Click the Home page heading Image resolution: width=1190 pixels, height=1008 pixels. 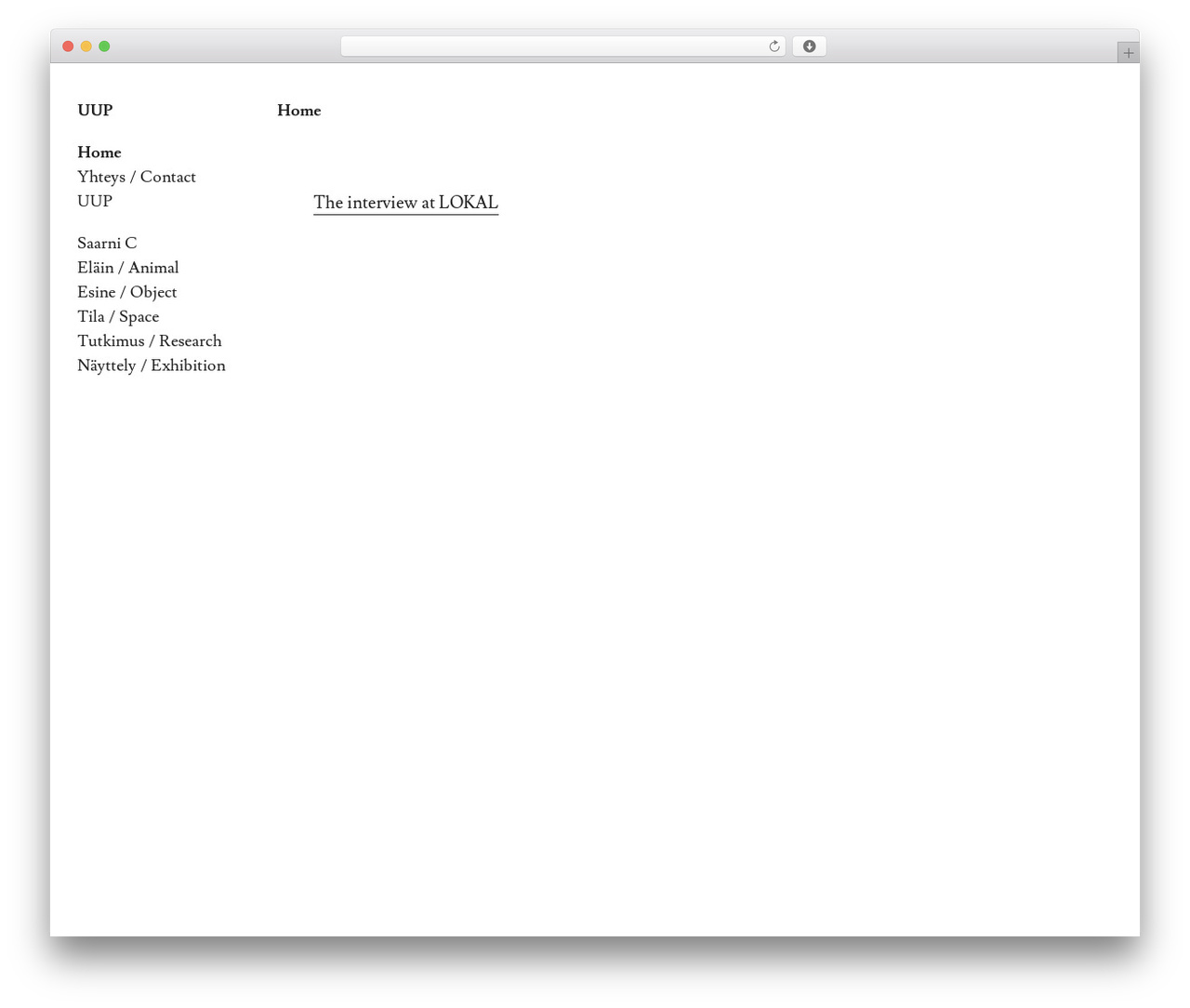coord(299,111)
